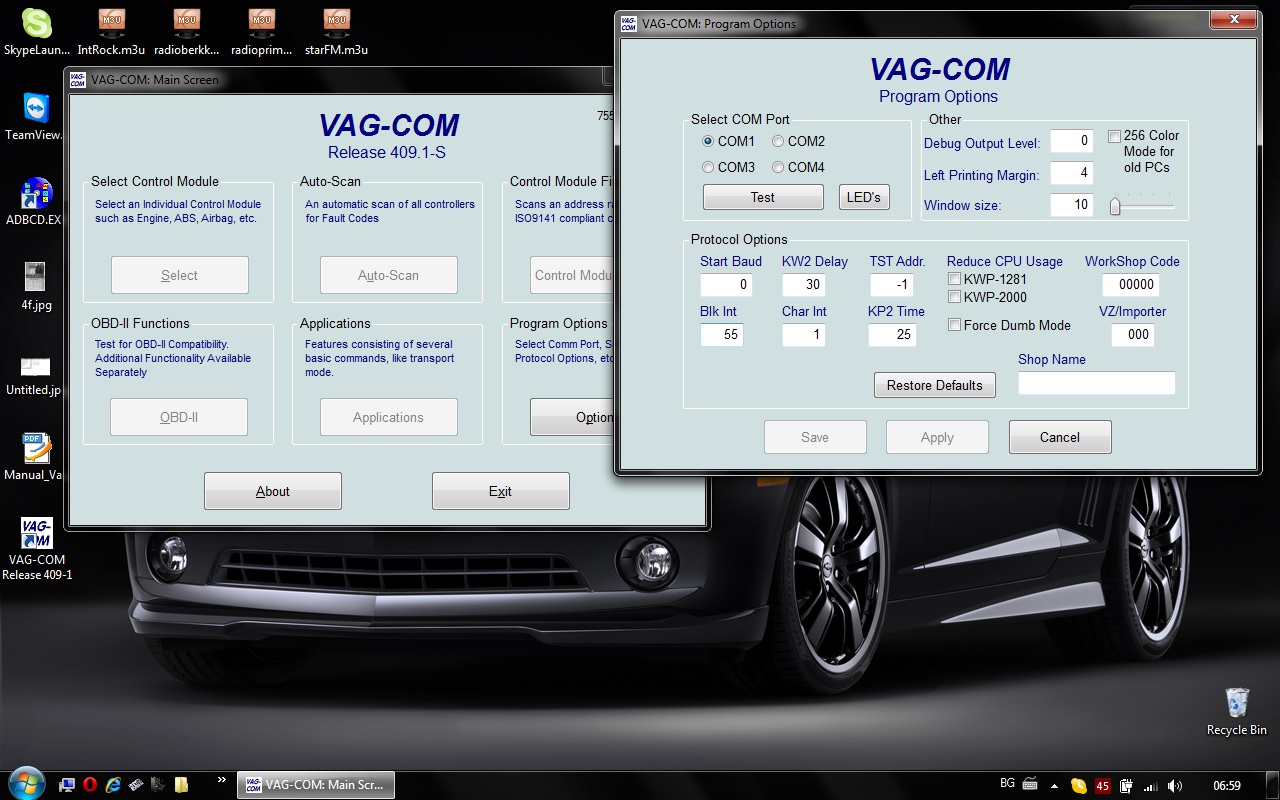Open the network signal tray icon
This screenshot has height=800, width=1280.
[1151, 786]
